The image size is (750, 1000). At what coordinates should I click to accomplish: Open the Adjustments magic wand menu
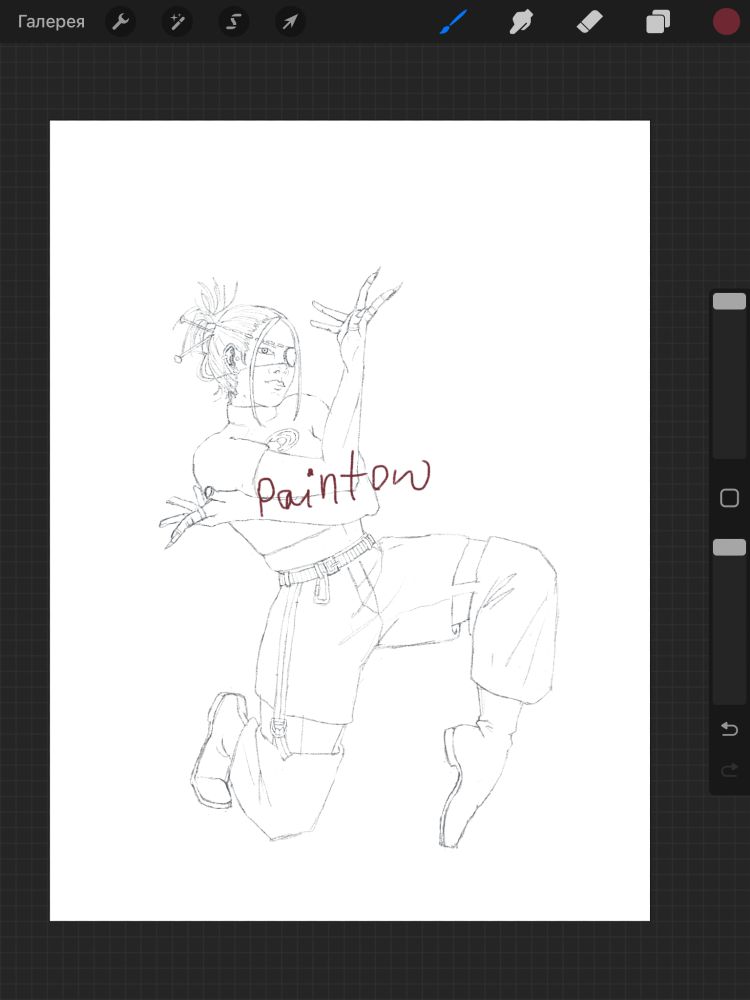tap(177, 22)
